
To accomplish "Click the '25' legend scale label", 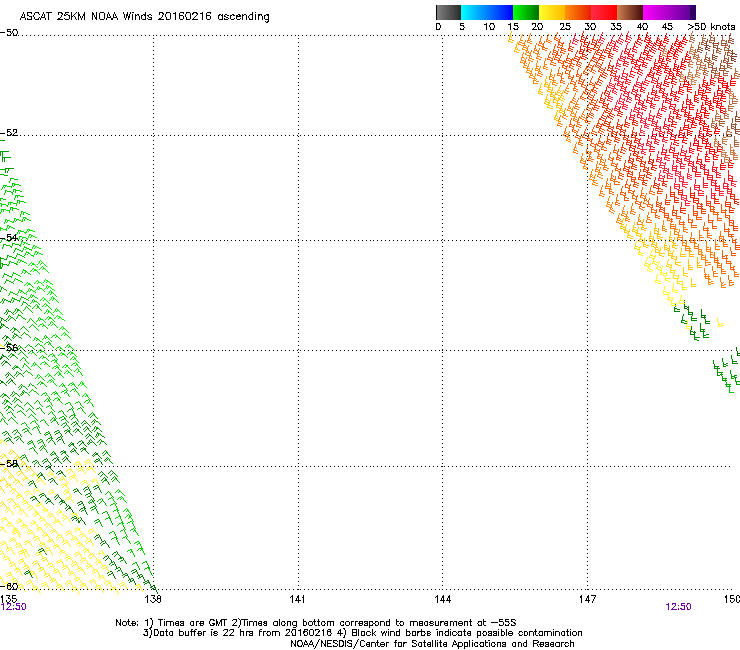I will pyautogui.click(x=565, y=27).
